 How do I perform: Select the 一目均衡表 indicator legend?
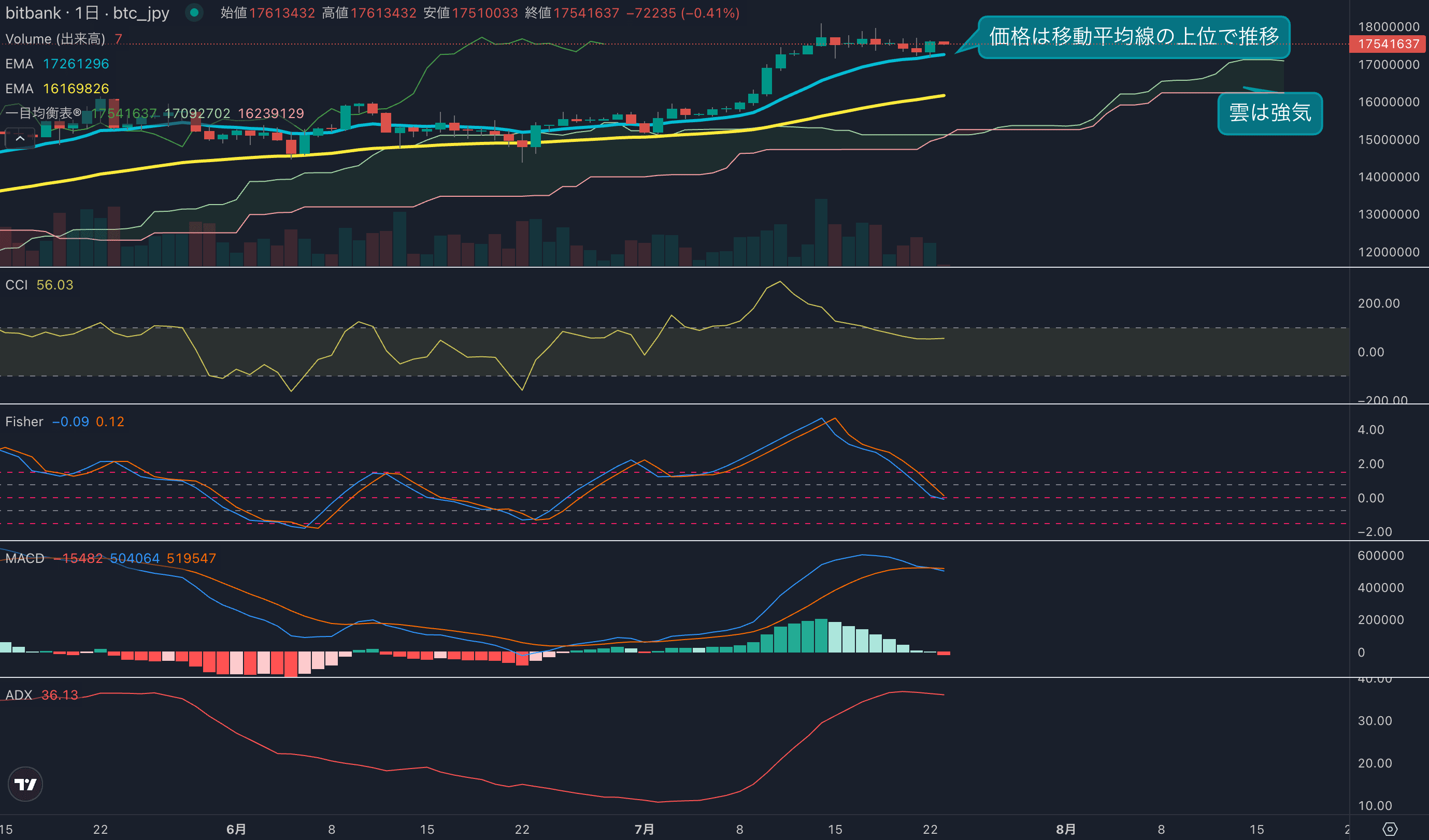coord(43,113)
